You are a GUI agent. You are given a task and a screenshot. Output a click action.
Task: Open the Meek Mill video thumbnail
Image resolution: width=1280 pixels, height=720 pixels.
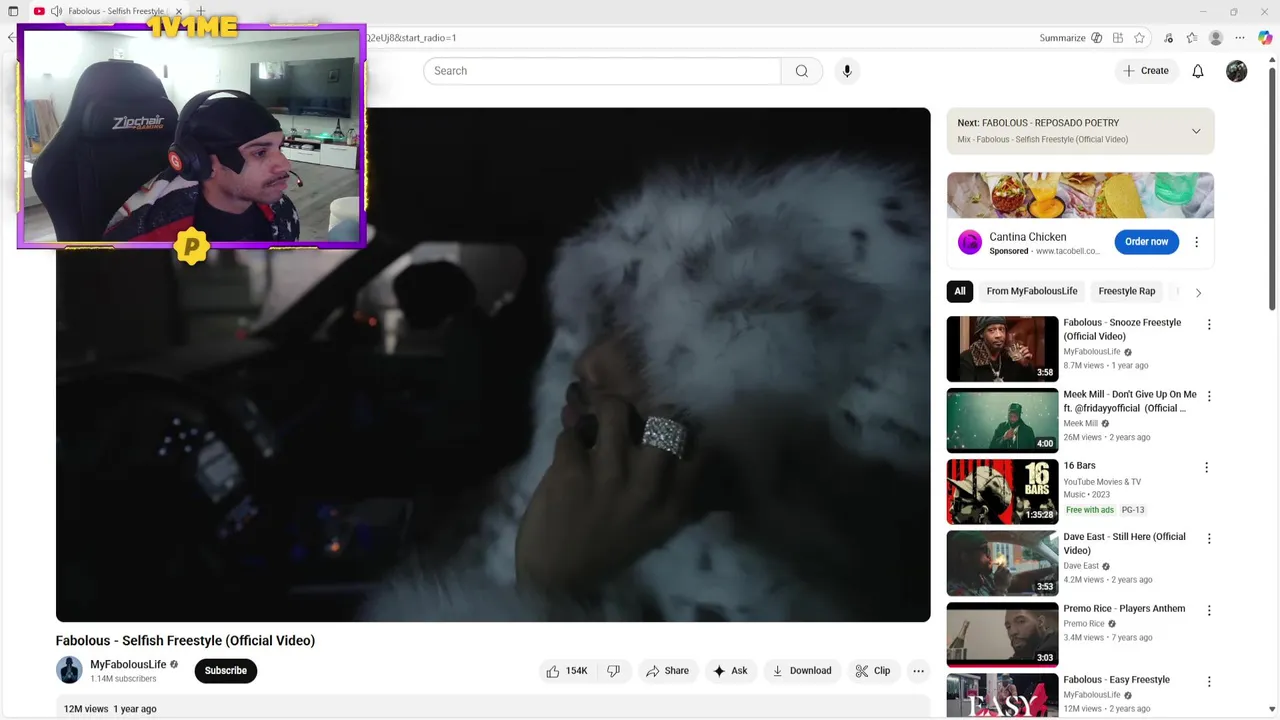1002,420
